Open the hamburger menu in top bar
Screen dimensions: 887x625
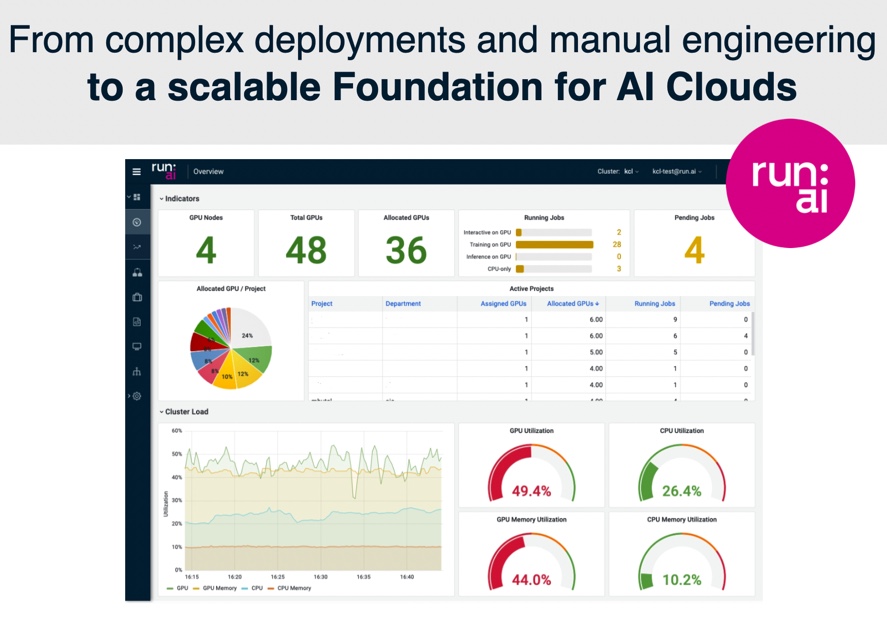click(136, 171)
